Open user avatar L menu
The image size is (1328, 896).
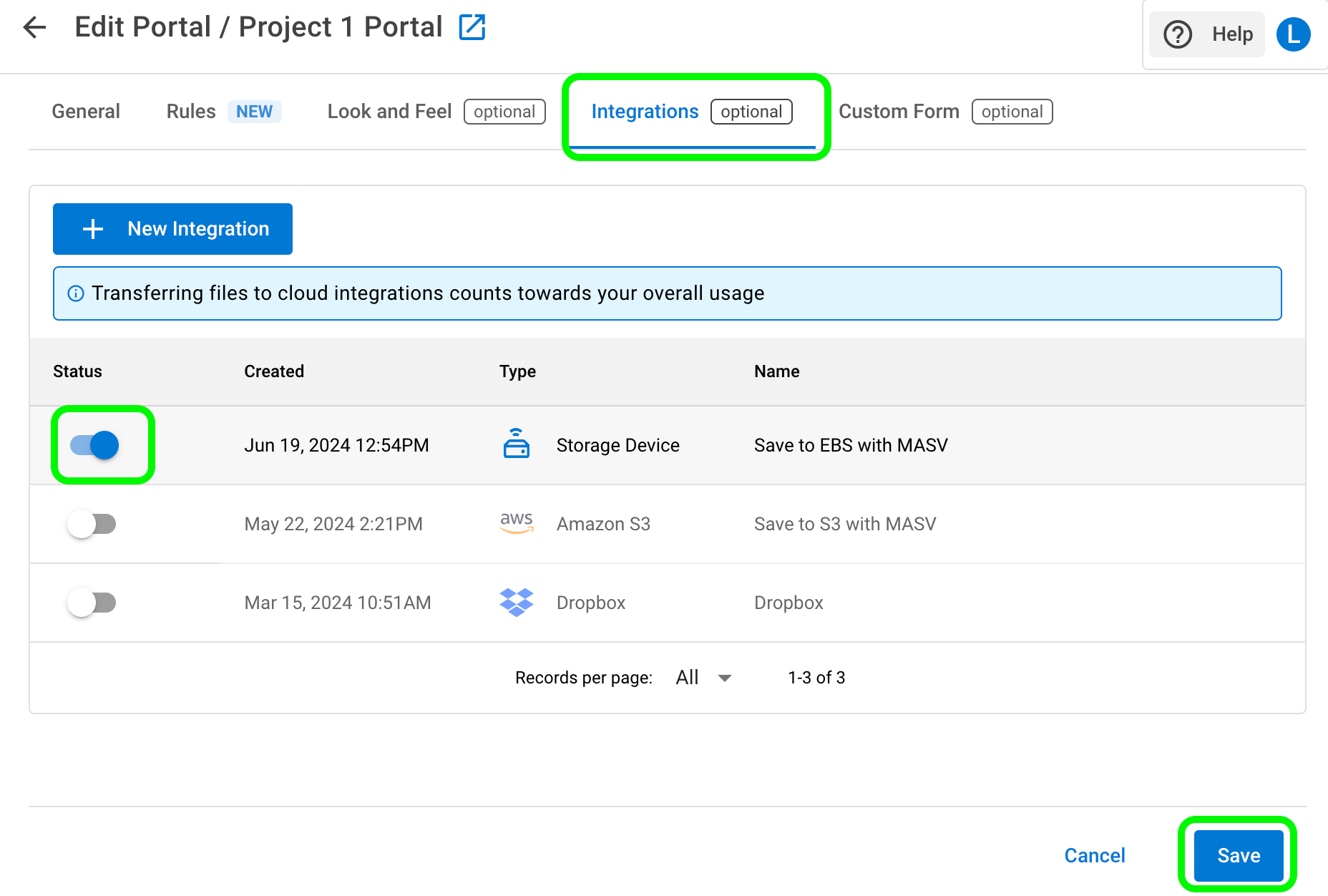pos(1294,34)
